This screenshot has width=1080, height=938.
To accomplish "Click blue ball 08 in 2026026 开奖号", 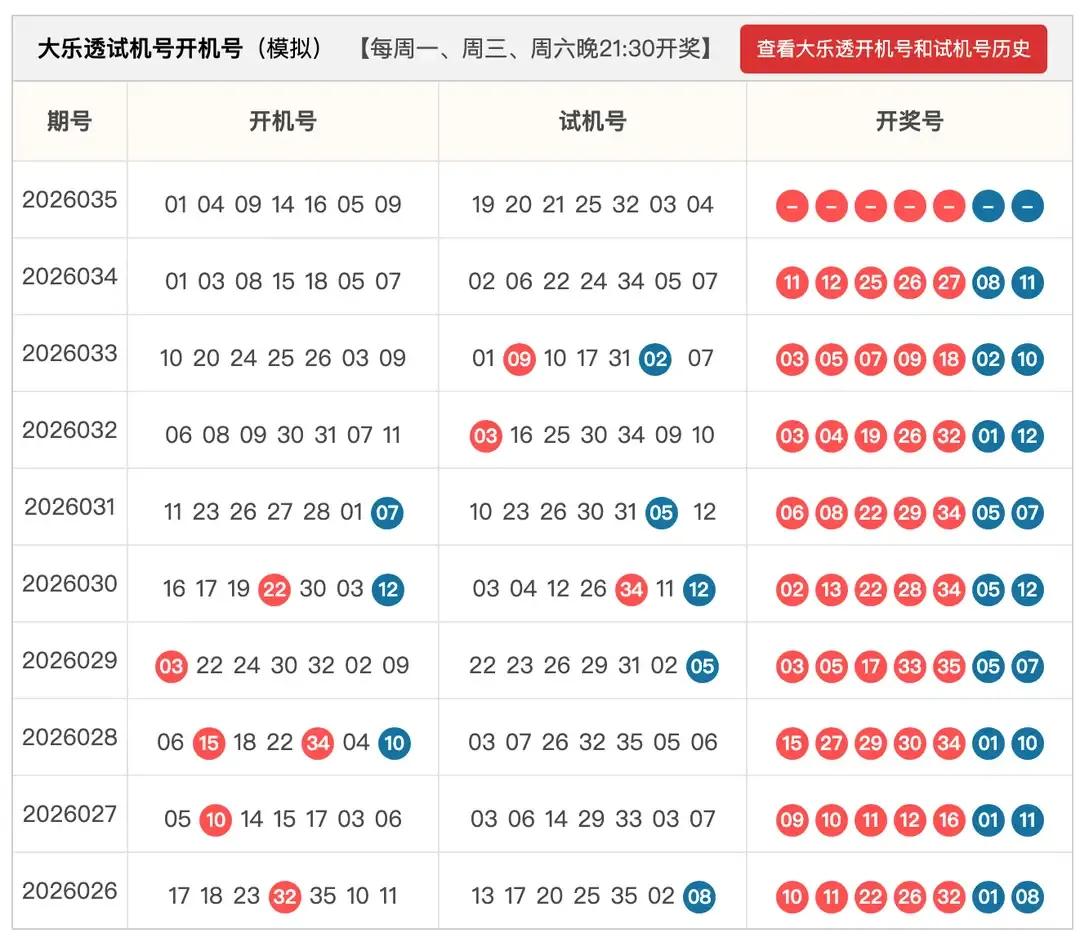I will tap(1028, 897).
